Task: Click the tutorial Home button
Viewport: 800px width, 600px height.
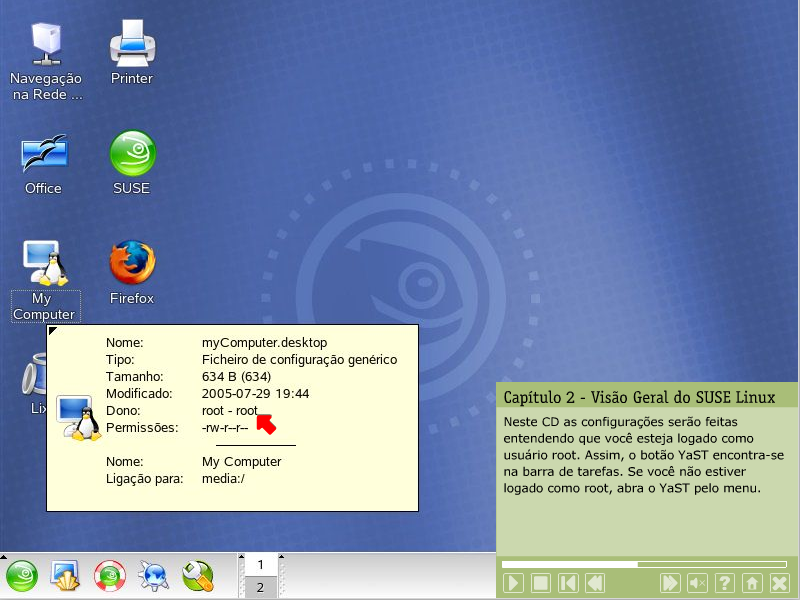Action: click(753, 583)
